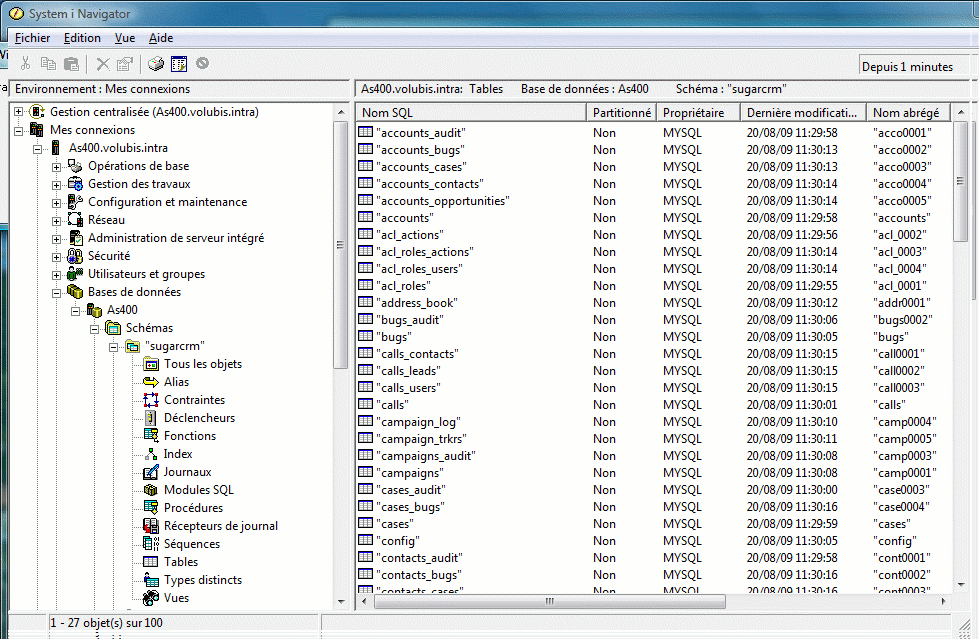
Task: Click the Récepteurs de journal icon
Action: 151,526
